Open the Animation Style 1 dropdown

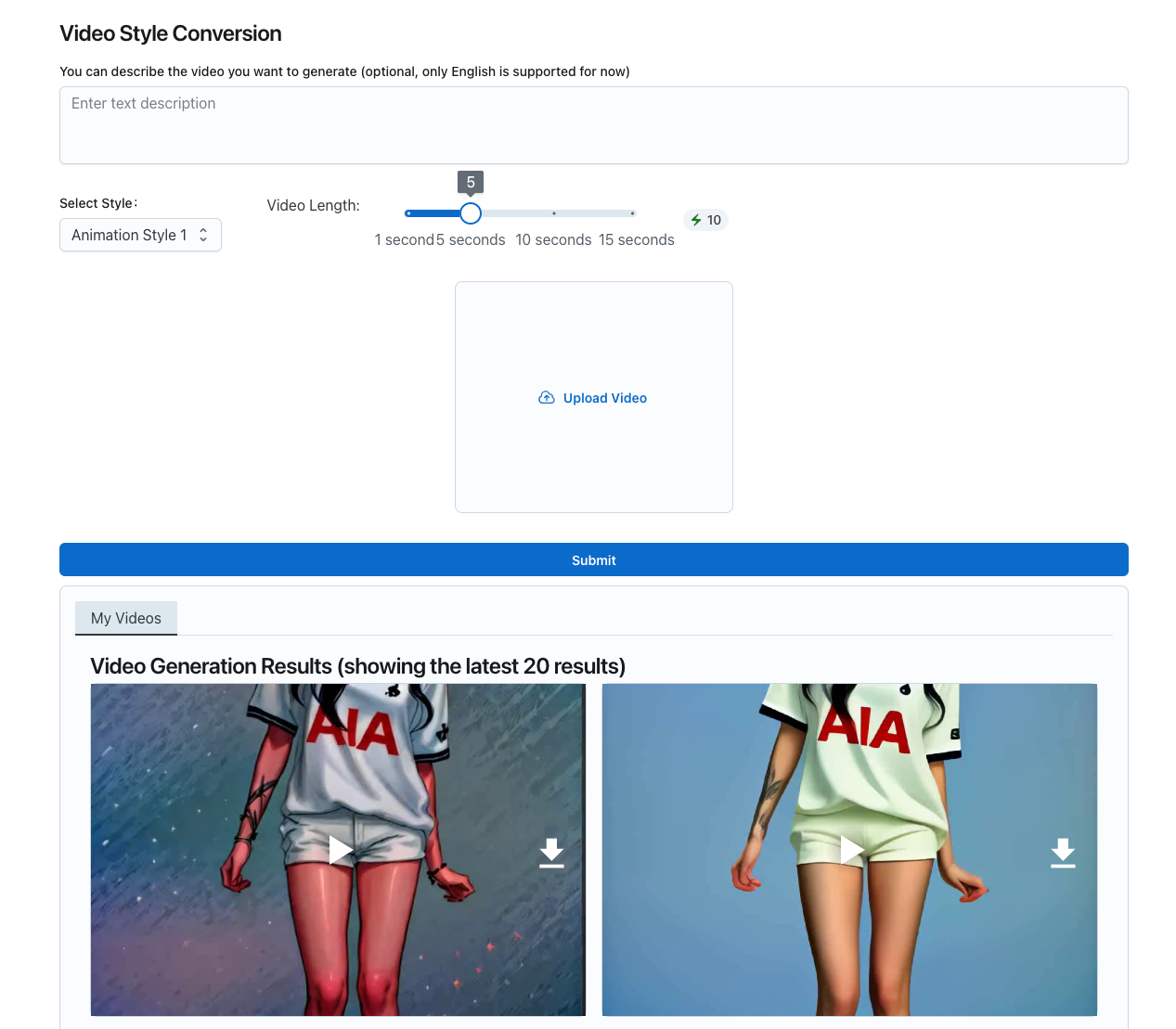(140, 235)
